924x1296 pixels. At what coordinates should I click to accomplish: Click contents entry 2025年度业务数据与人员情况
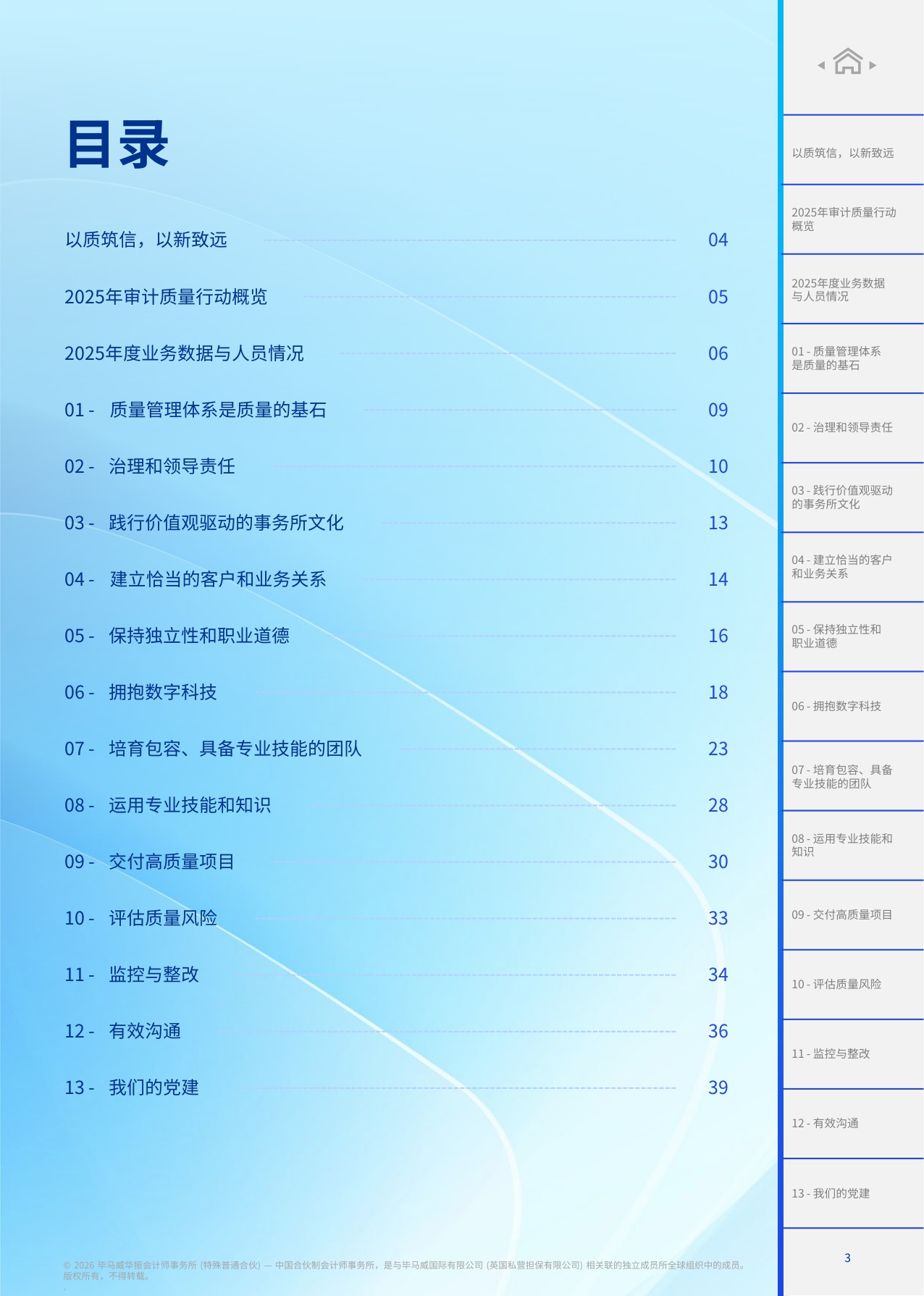coord(184,353)
